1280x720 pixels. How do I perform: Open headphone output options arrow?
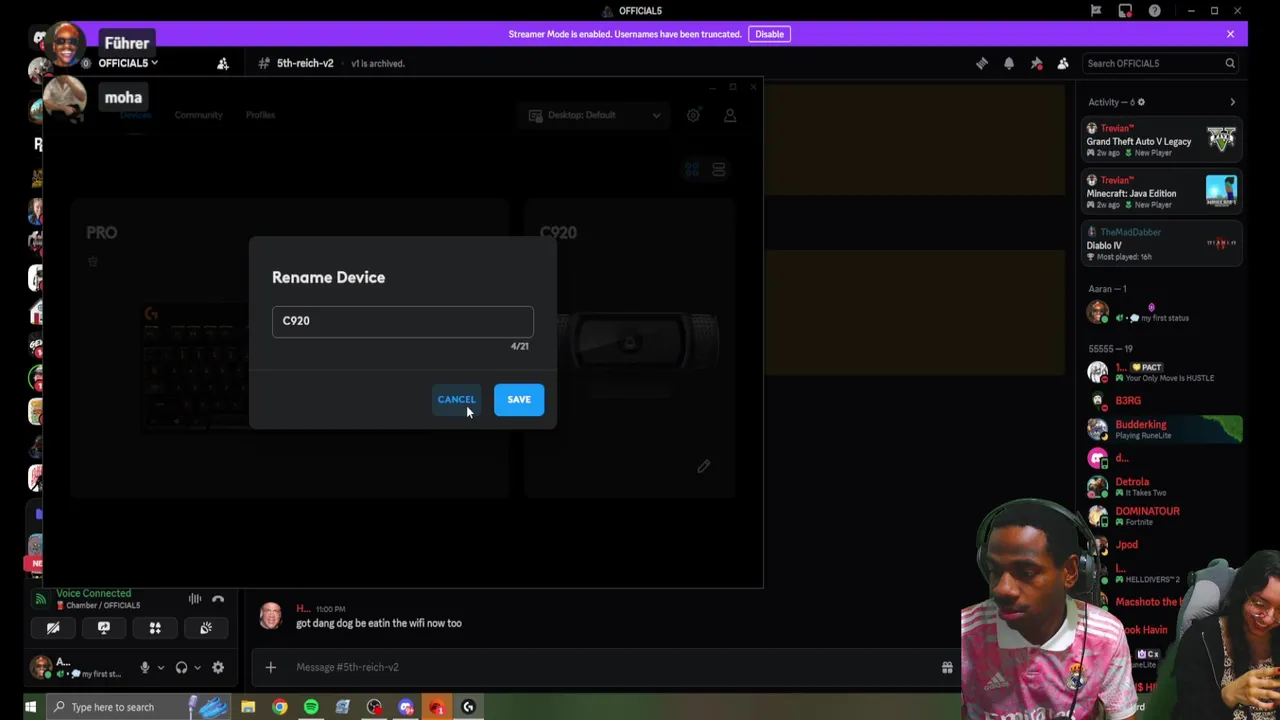coord(197,667)
